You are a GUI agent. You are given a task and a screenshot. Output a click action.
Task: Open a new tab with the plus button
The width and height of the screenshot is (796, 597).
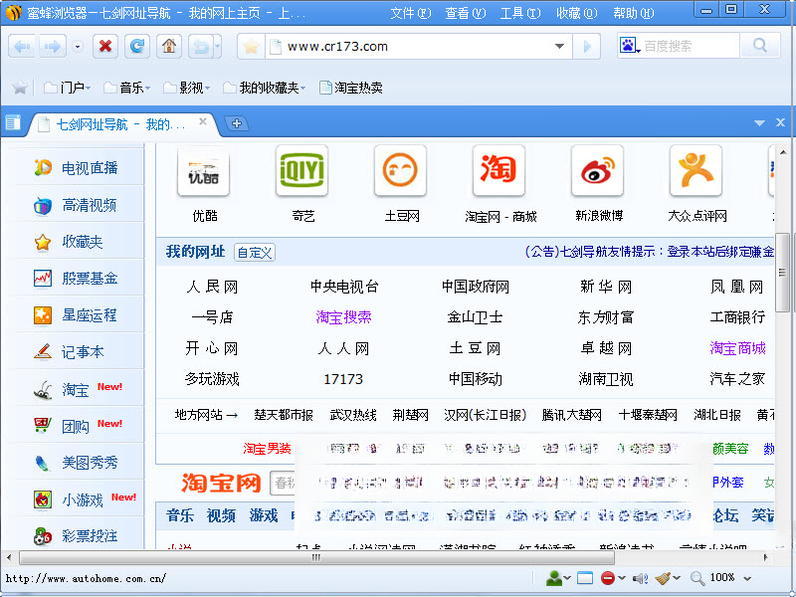click(237, 123)
